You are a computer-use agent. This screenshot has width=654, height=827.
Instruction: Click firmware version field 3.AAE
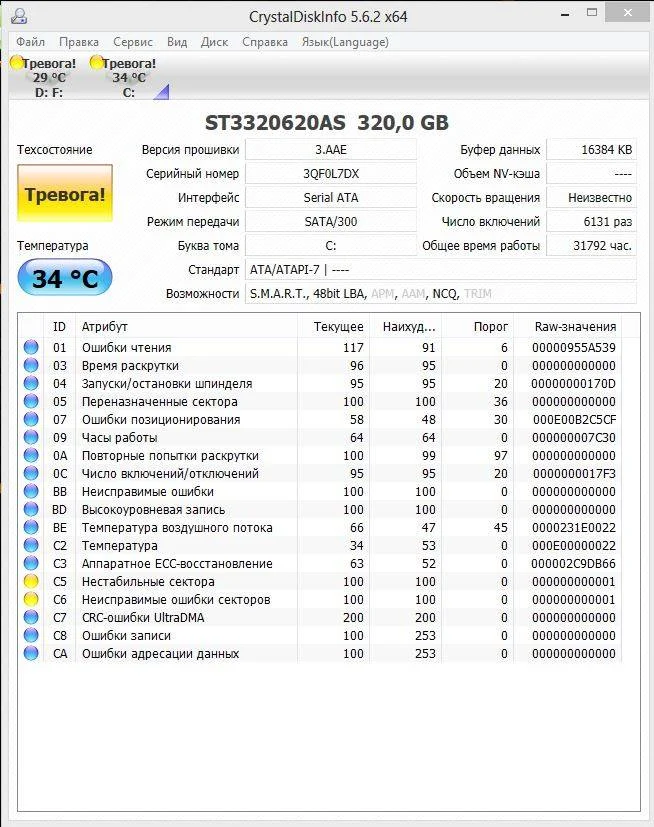pyautogui.click(x=331, y=150)
